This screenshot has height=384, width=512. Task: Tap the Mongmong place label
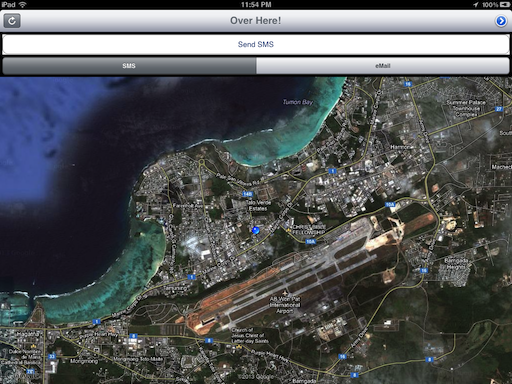point(84,361)
